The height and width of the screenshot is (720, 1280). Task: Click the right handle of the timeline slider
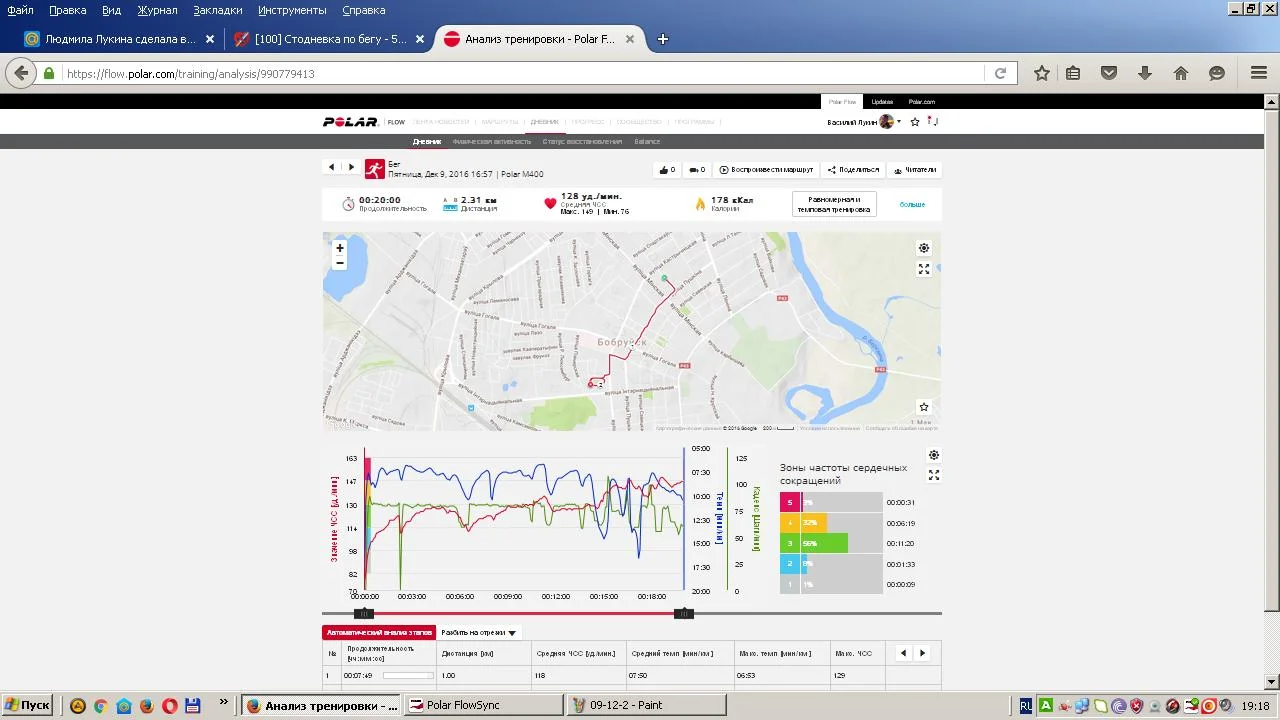(684, 613)
